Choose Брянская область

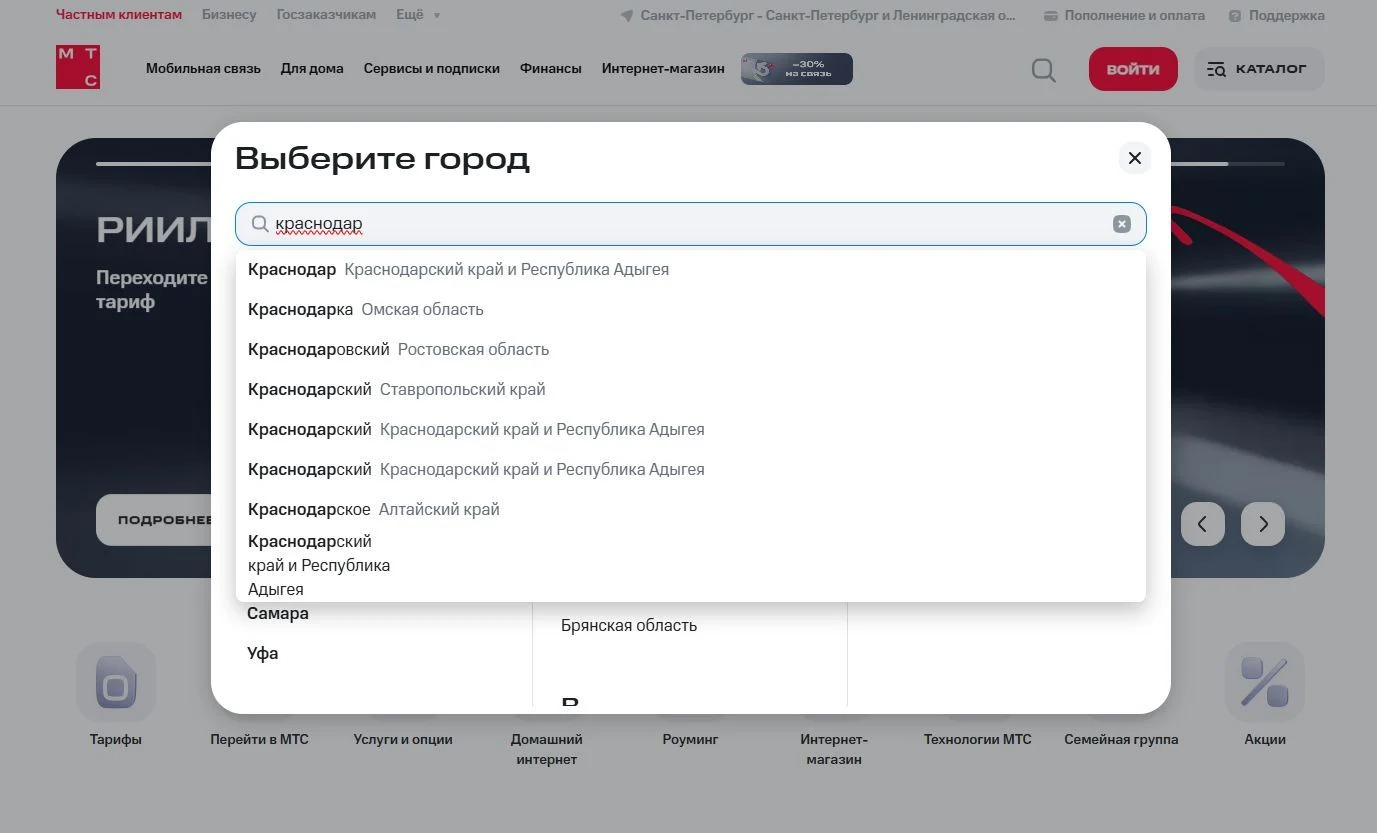[629, 626]
